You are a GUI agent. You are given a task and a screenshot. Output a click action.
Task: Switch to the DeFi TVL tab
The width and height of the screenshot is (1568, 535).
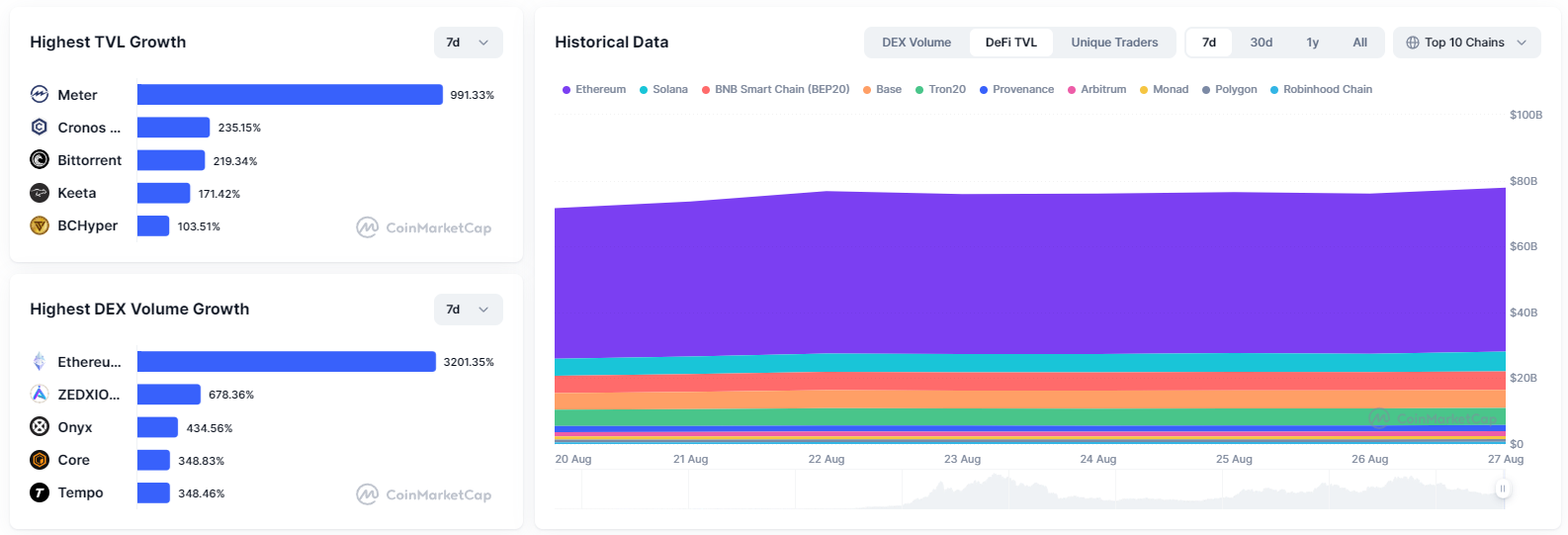click(1011, 43)
